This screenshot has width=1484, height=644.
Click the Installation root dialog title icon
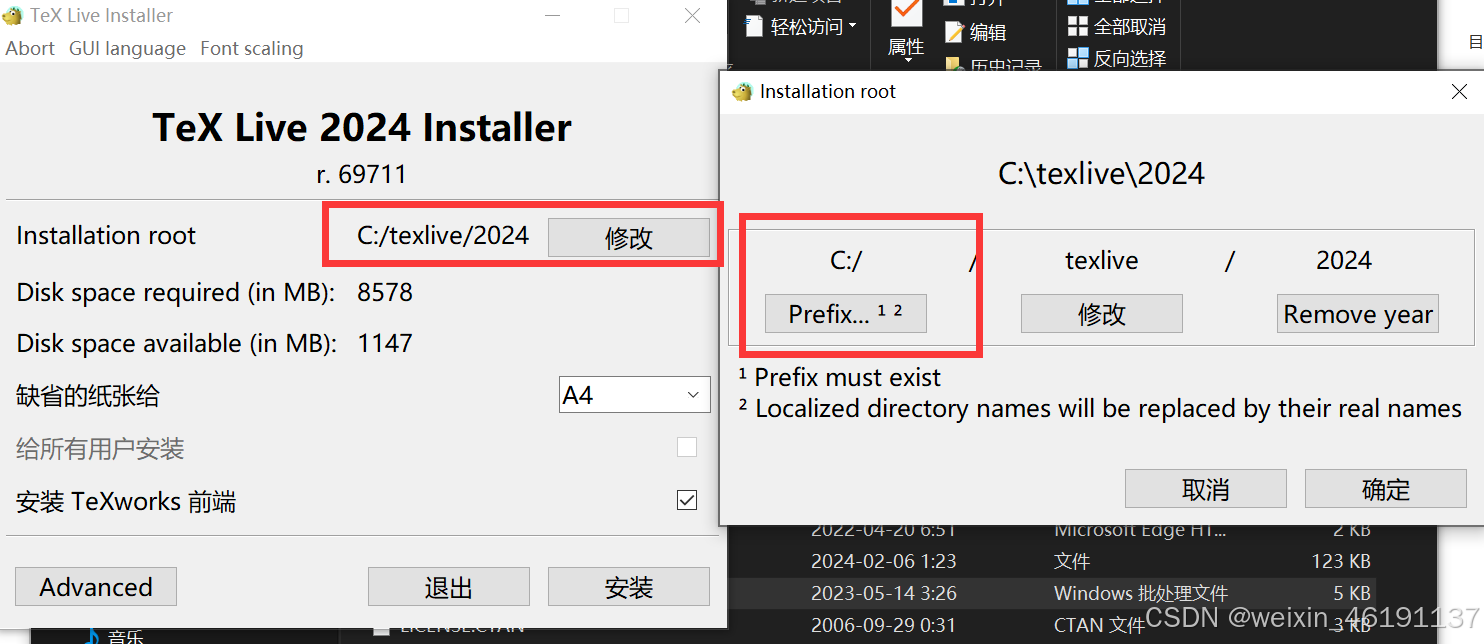coord(741,91)
